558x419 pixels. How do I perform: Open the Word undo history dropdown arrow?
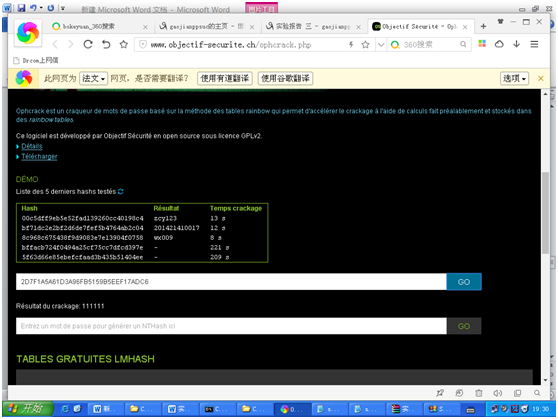[x=41, y=8]
